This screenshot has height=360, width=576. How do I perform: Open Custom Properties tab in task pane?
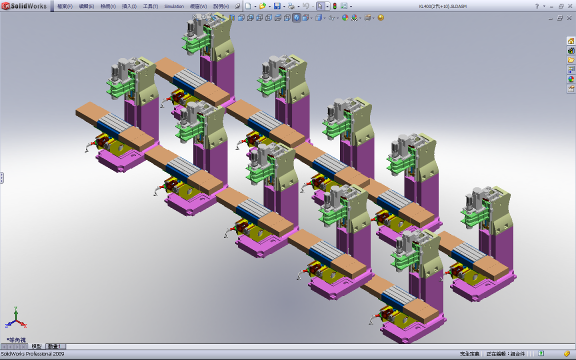[571, 89]
